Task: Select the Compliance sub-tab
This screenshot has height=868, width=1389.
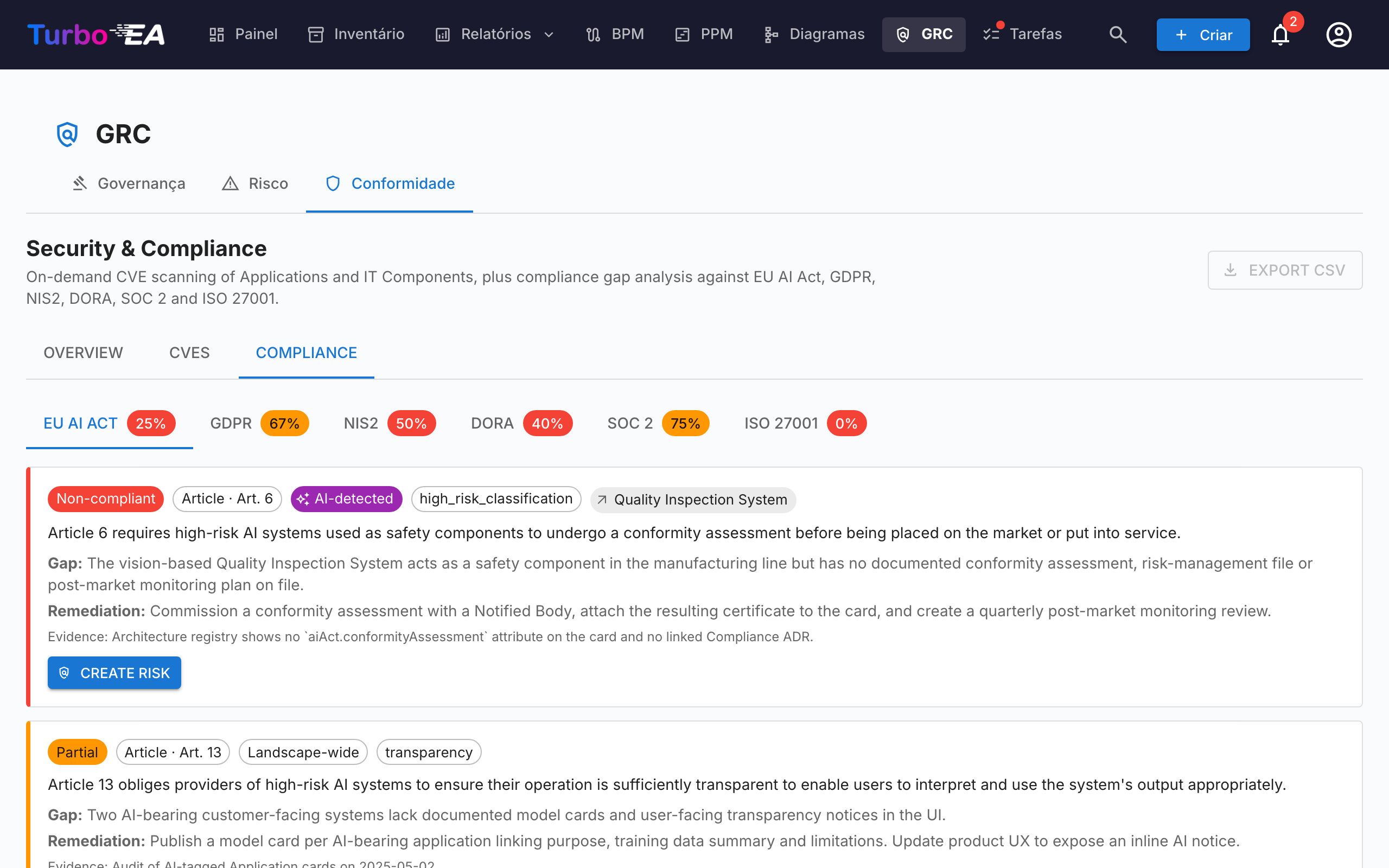Action: pyautogui.click(x=307, y=353)
